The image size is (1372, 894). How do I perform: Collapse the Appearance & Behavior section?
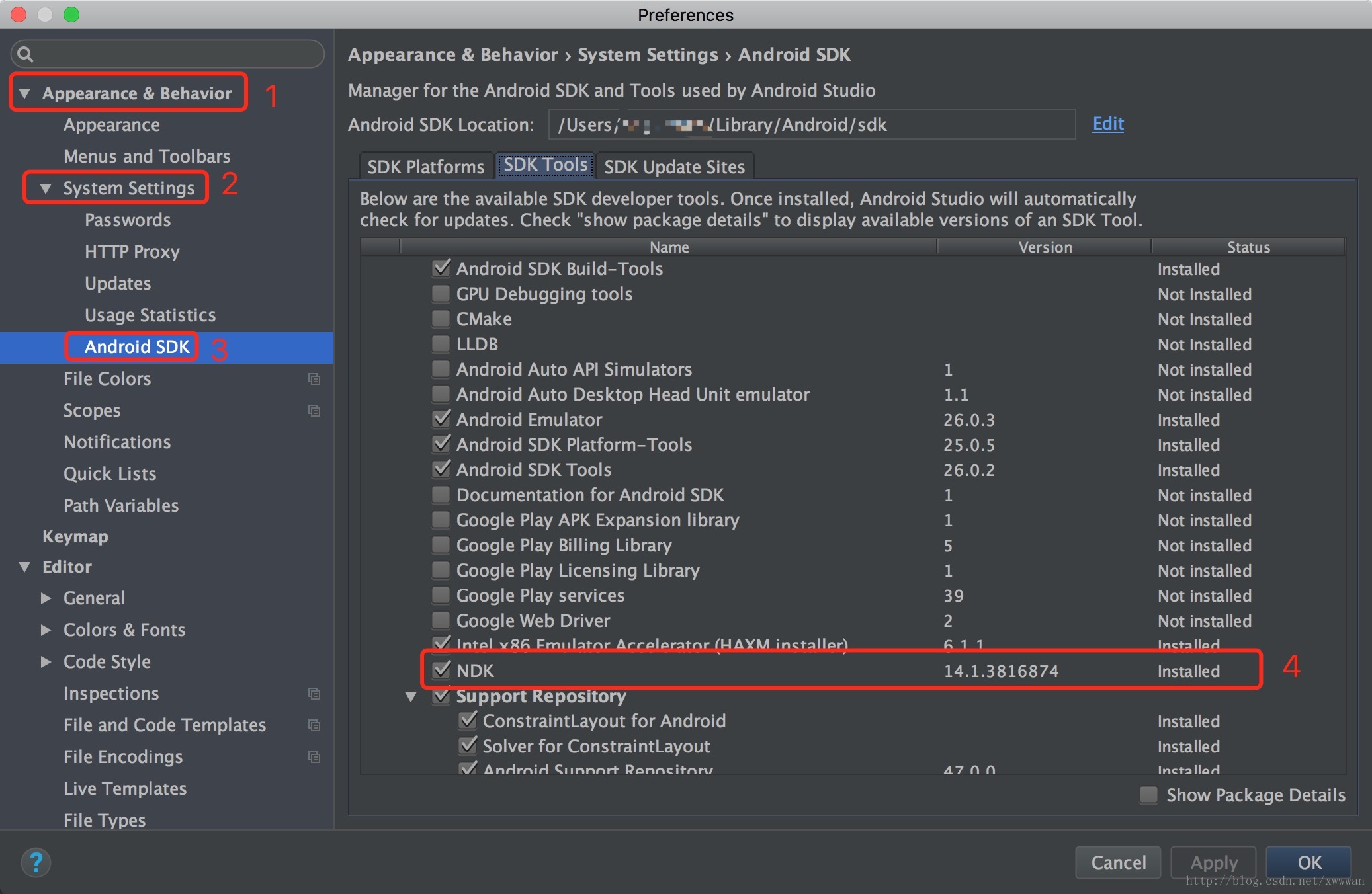(x=24, y=93)
